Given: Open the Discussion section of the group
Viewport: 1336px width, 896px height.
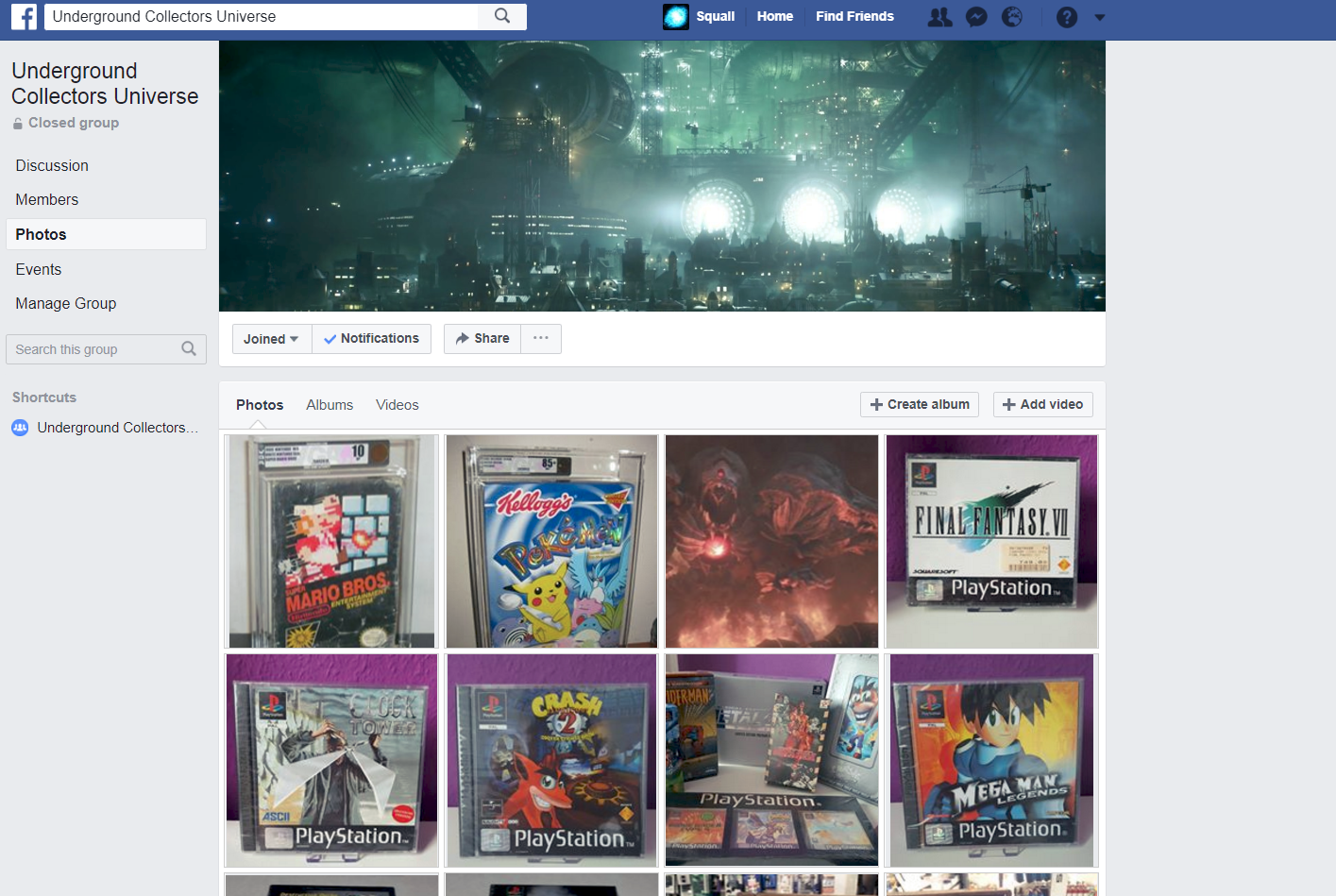Looking at the screenshot, I should [x=52, y=165].
